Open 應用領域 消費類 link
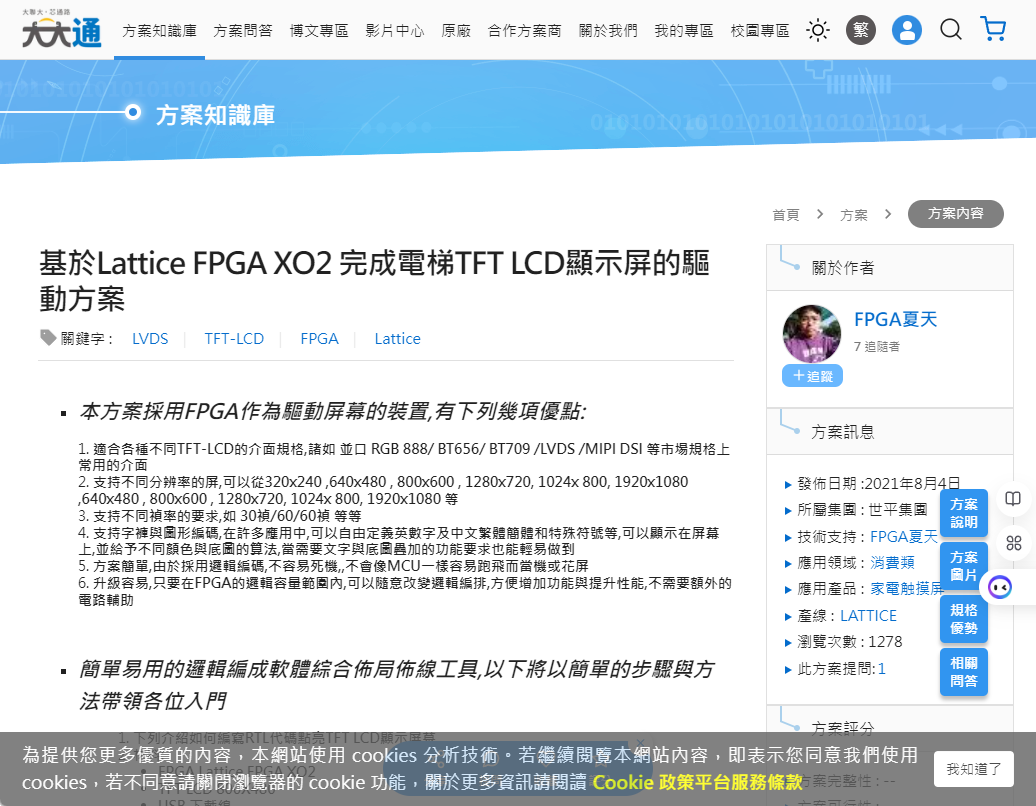The height and width of the screenshot is (806, 1036). click(892, 563)
